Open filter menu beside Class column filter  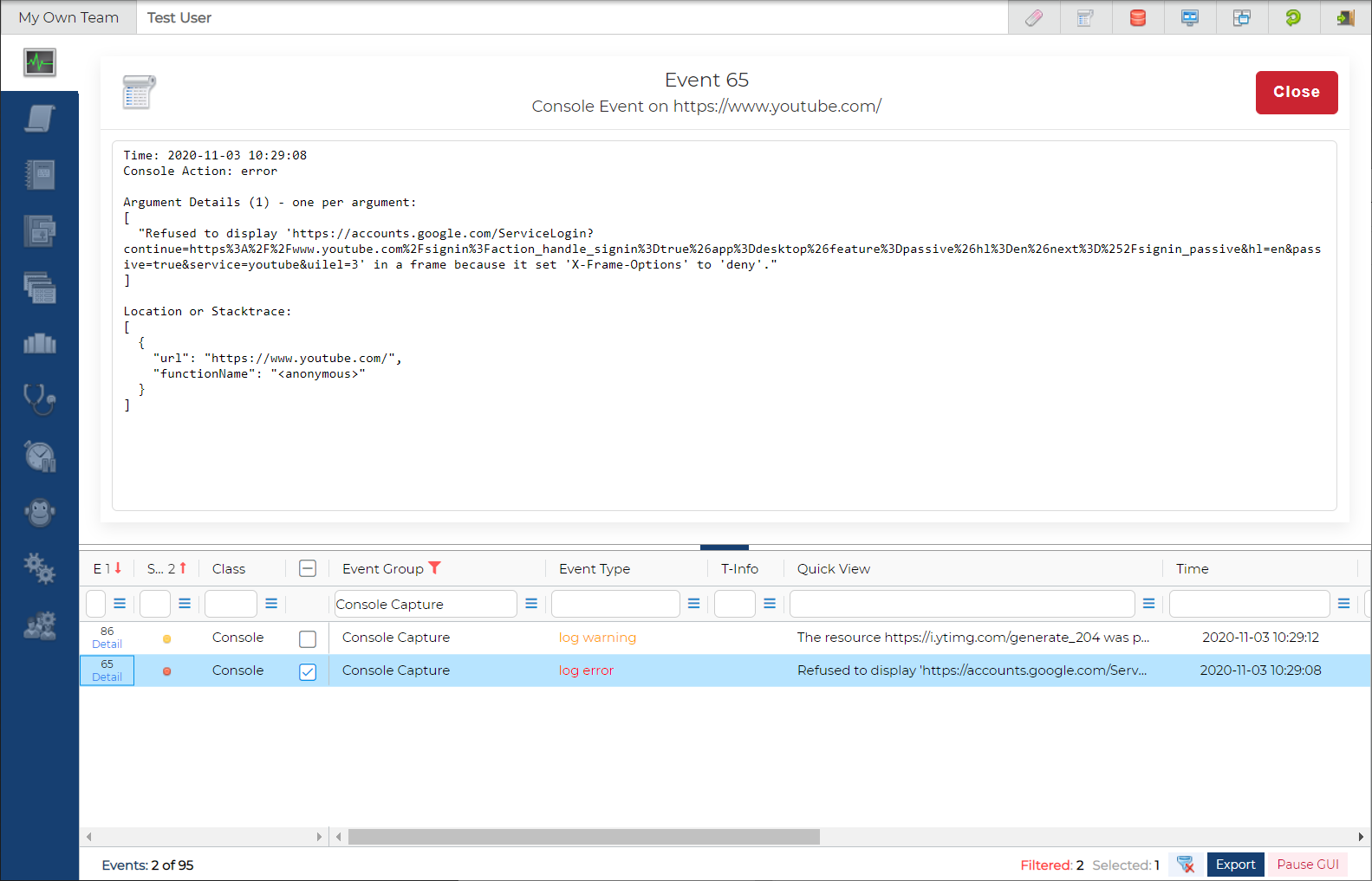coord(271,603)
